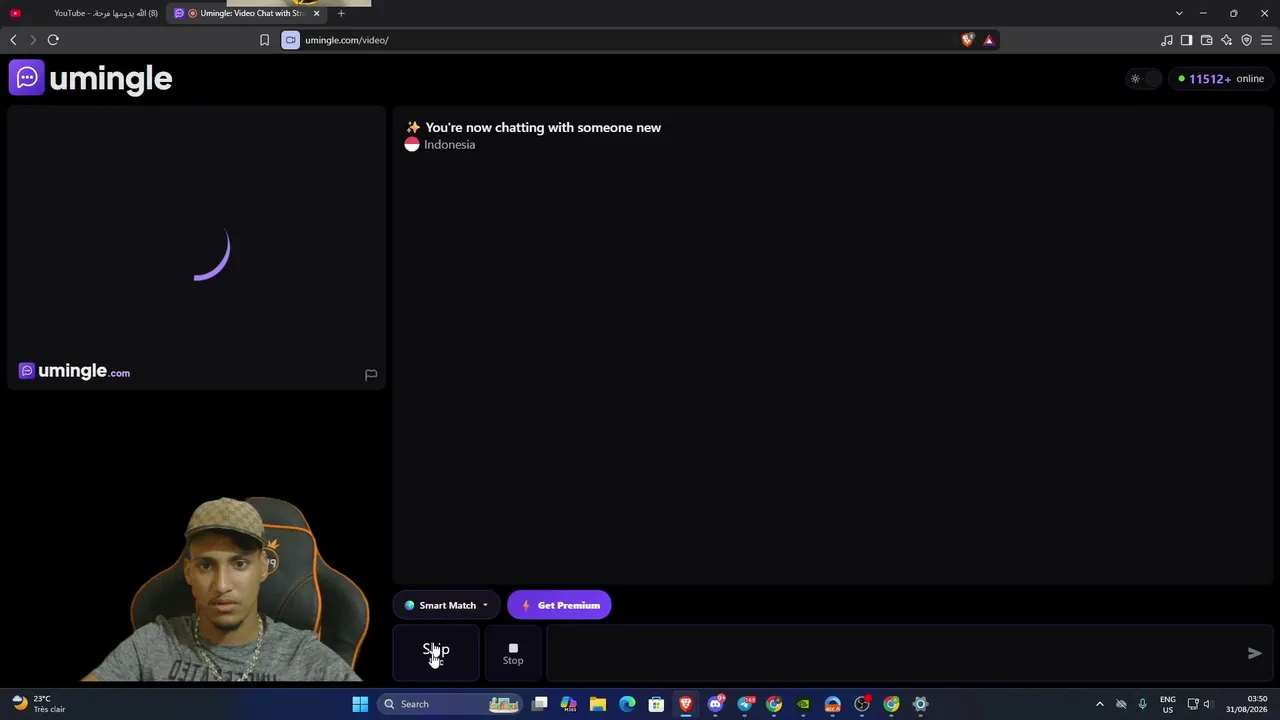
Task: Open OBS Studio from the taskbar
Action: pyautogui.click(x=862, y=704)
